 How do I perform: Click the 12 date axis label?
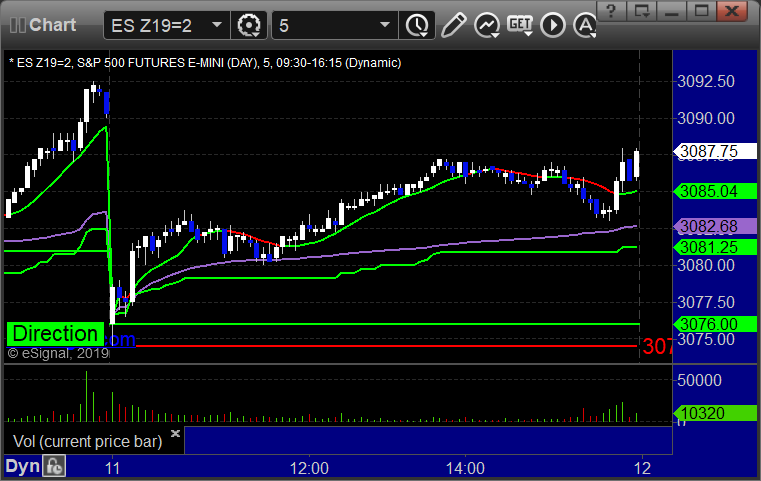pos(642,468)
